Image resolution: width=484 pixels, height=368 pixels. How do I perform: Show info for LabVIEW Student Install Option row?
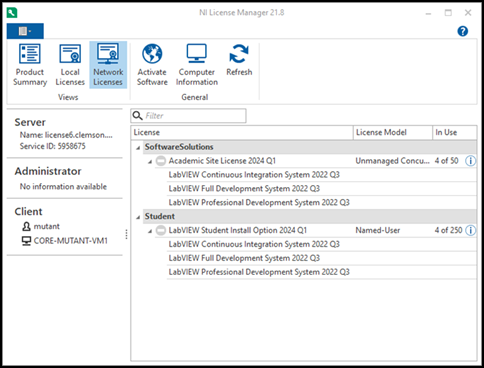(x=470, y=230)
